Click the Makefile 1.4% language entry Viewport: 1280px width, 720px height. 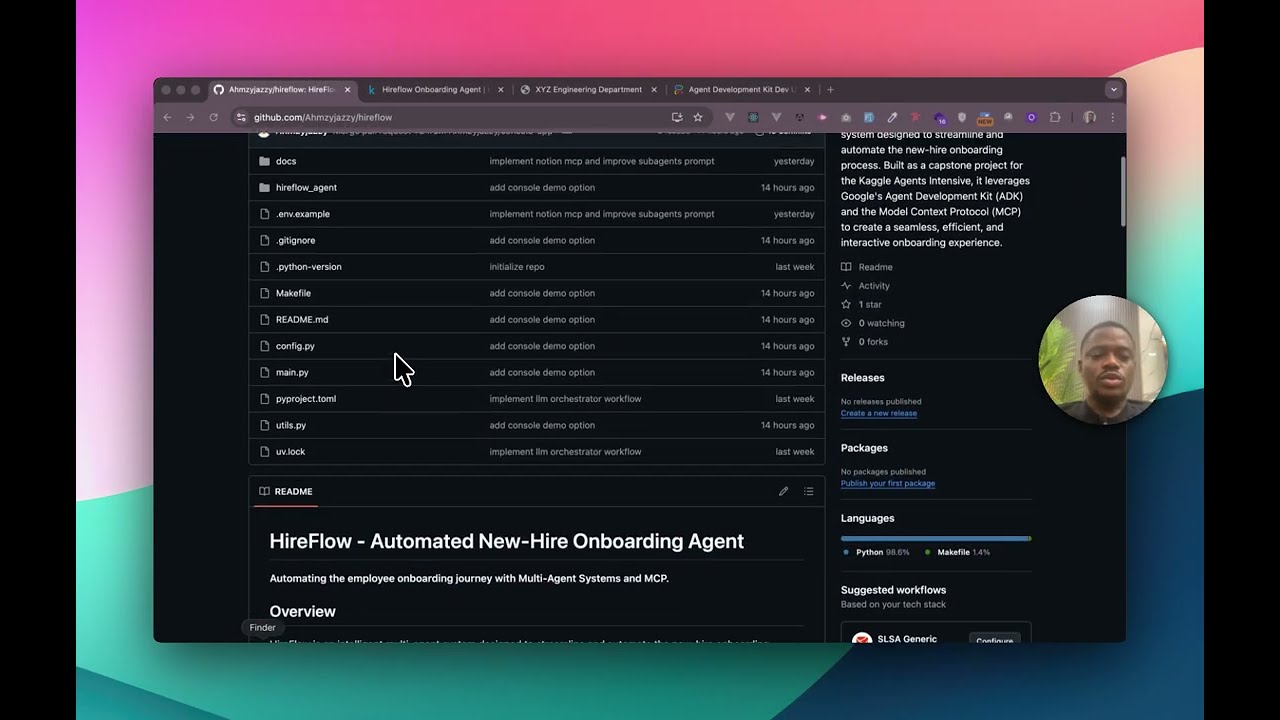point(958,552)
